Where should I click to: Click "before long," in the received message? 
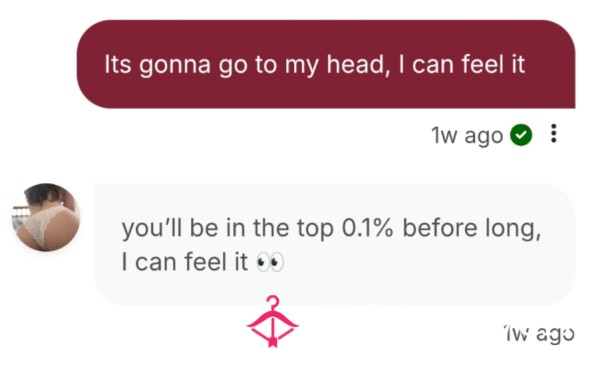click(472, 228)
